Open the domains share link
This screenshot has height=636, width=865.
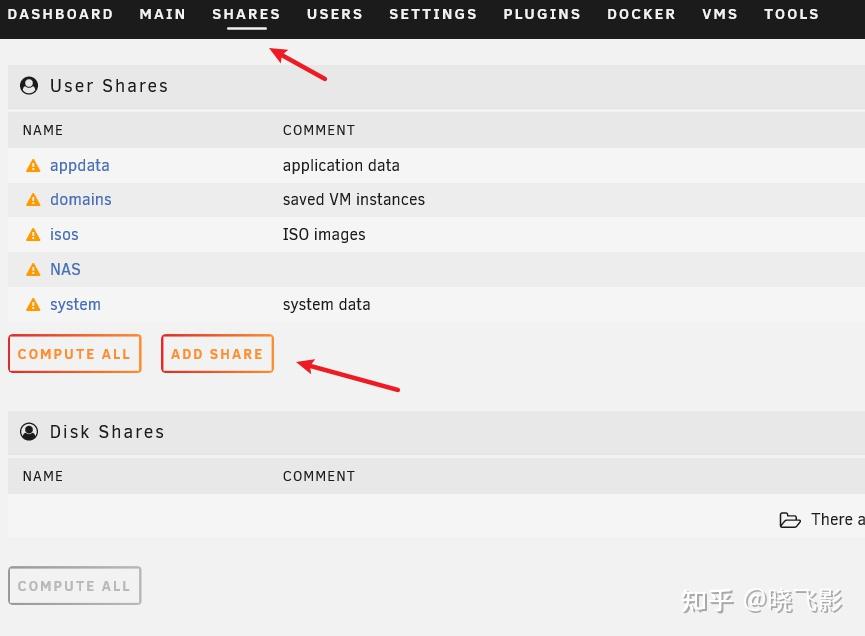pos(81,199)
